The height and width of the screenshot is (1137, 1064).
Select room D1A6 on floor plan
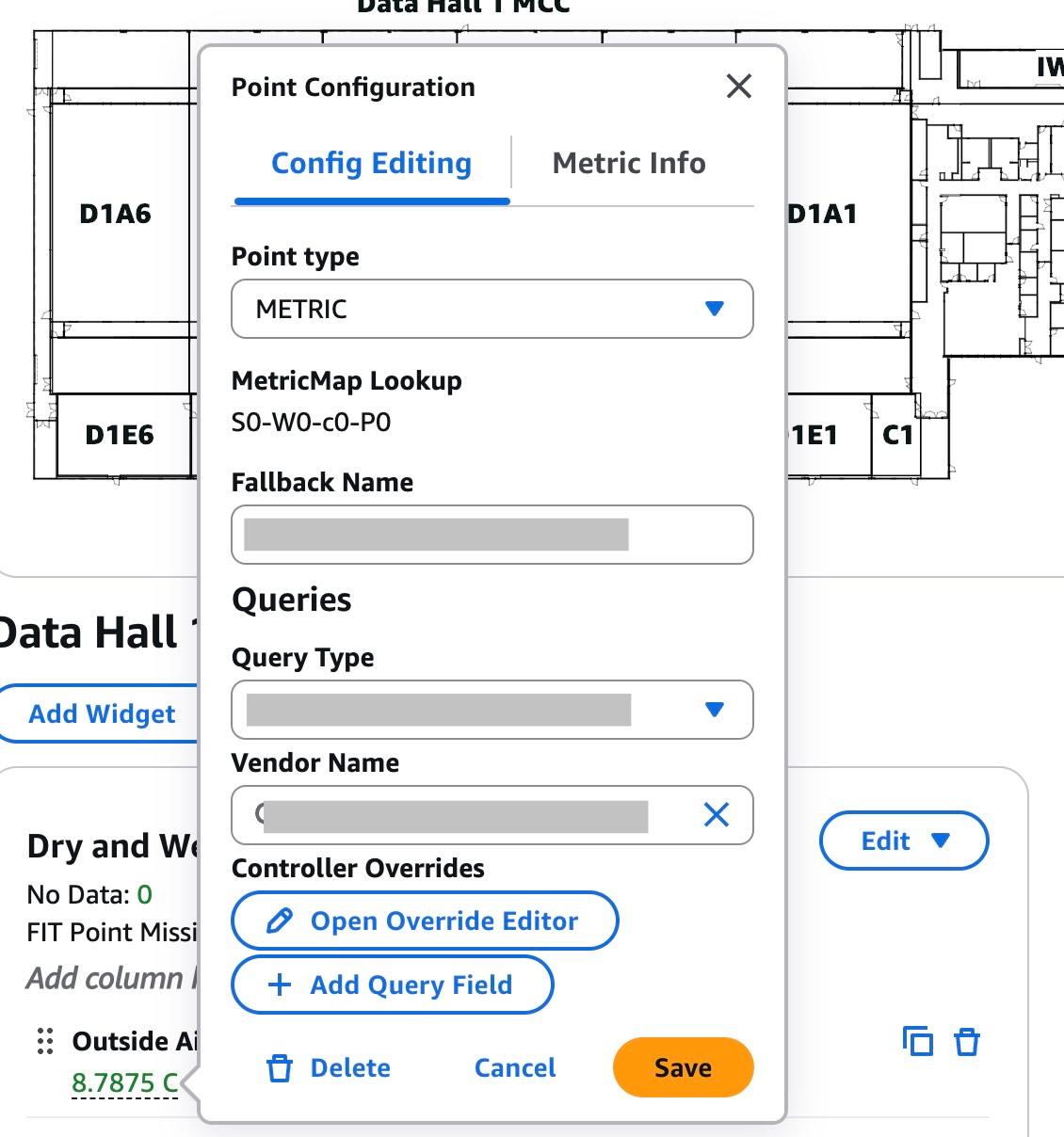[x=116, y=214]
